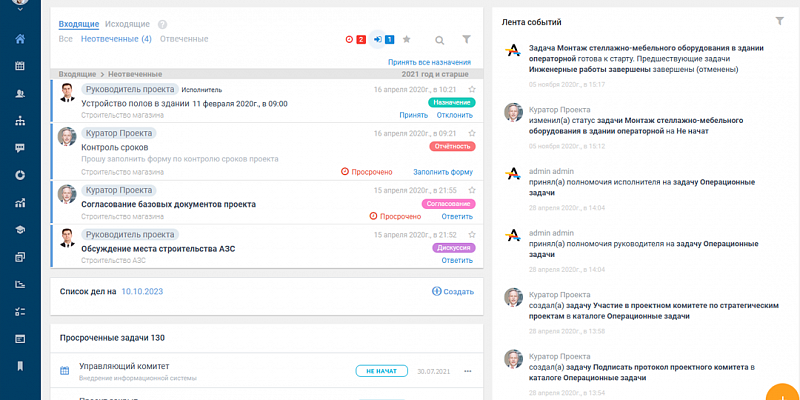The image size is (800, 400).
Task: Switch to the Входящие tab
Action: point(79,24)
